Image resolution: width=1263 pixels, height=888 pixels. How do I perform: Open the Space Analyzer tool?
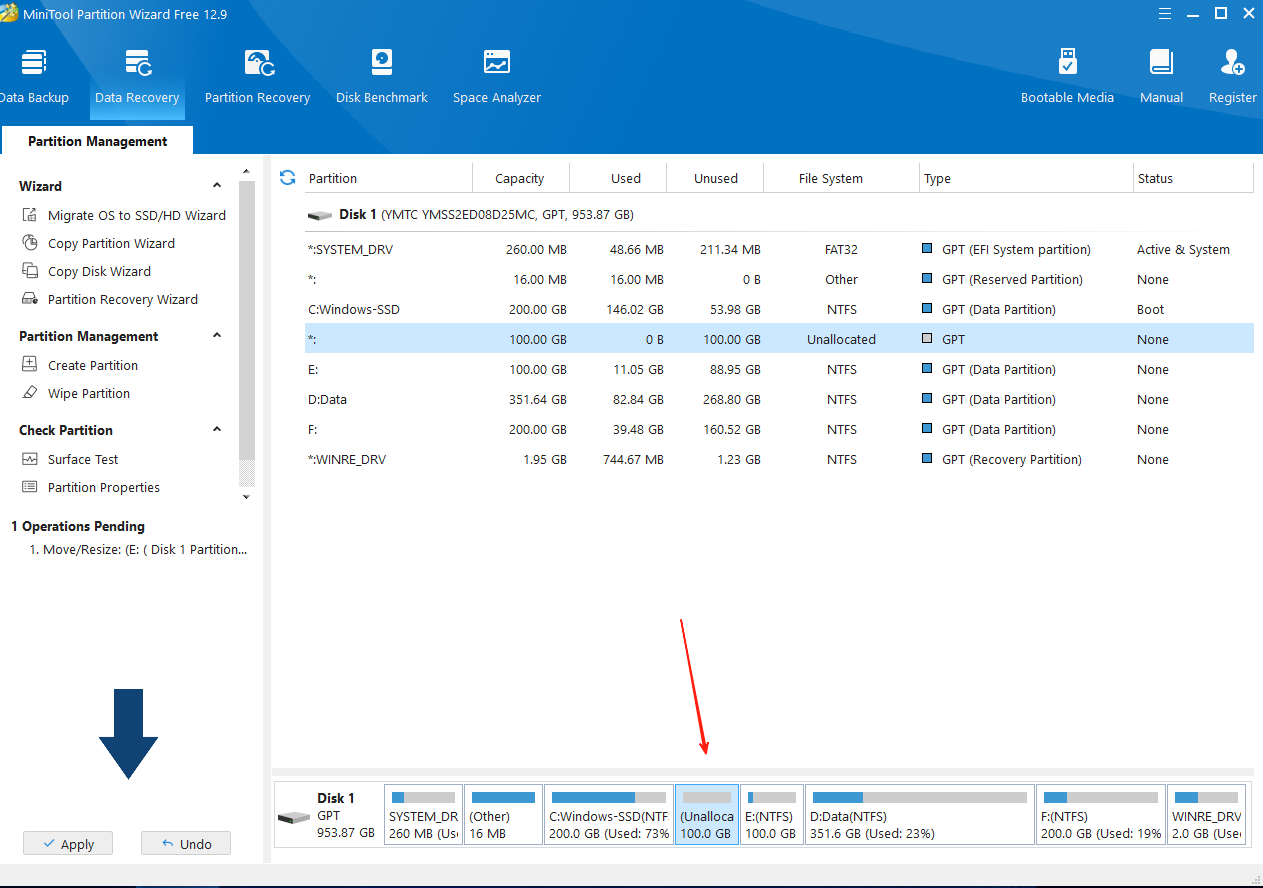pos(496,76)
